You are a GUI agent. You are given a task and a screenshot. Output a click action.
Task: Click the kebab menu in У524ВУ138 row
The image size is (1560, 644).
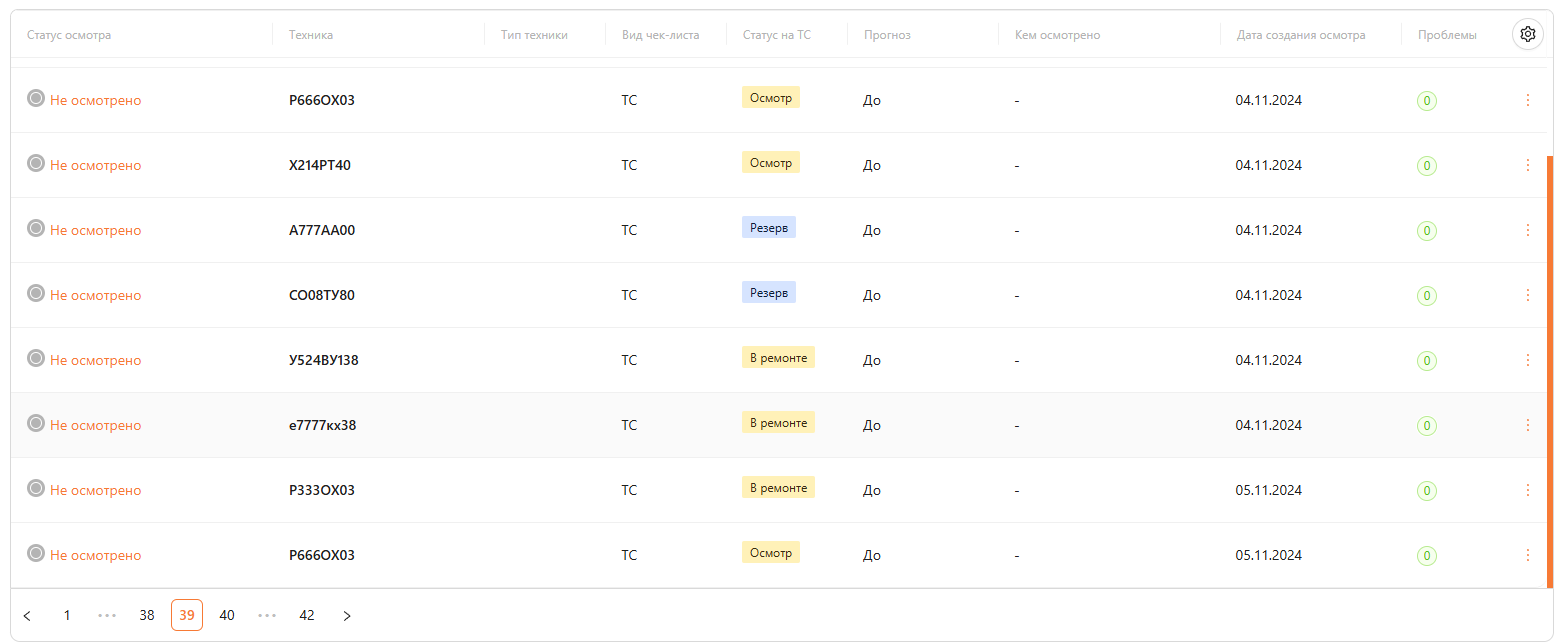(1527, 360)
